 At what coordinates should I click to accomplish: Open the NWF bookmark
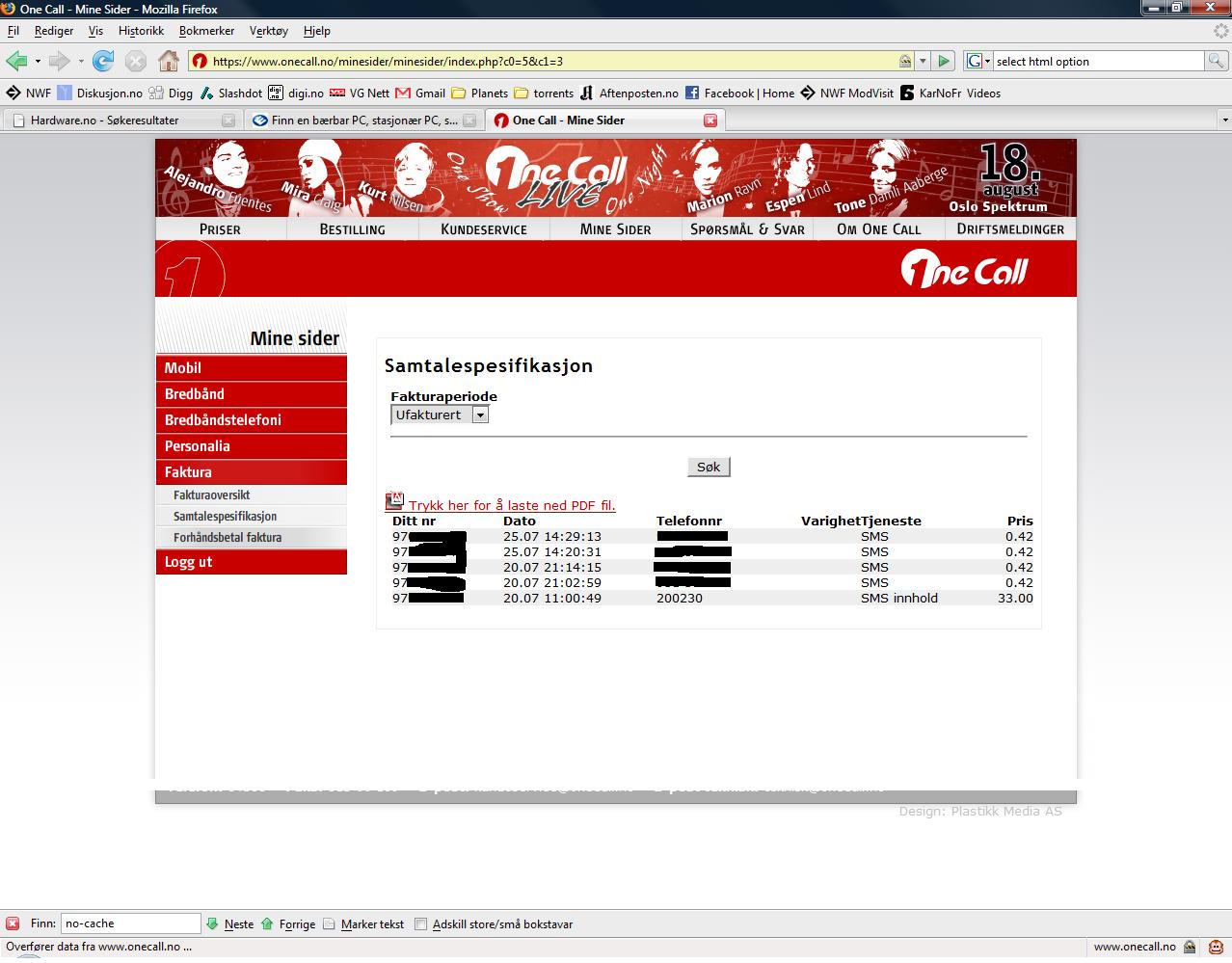29,94
